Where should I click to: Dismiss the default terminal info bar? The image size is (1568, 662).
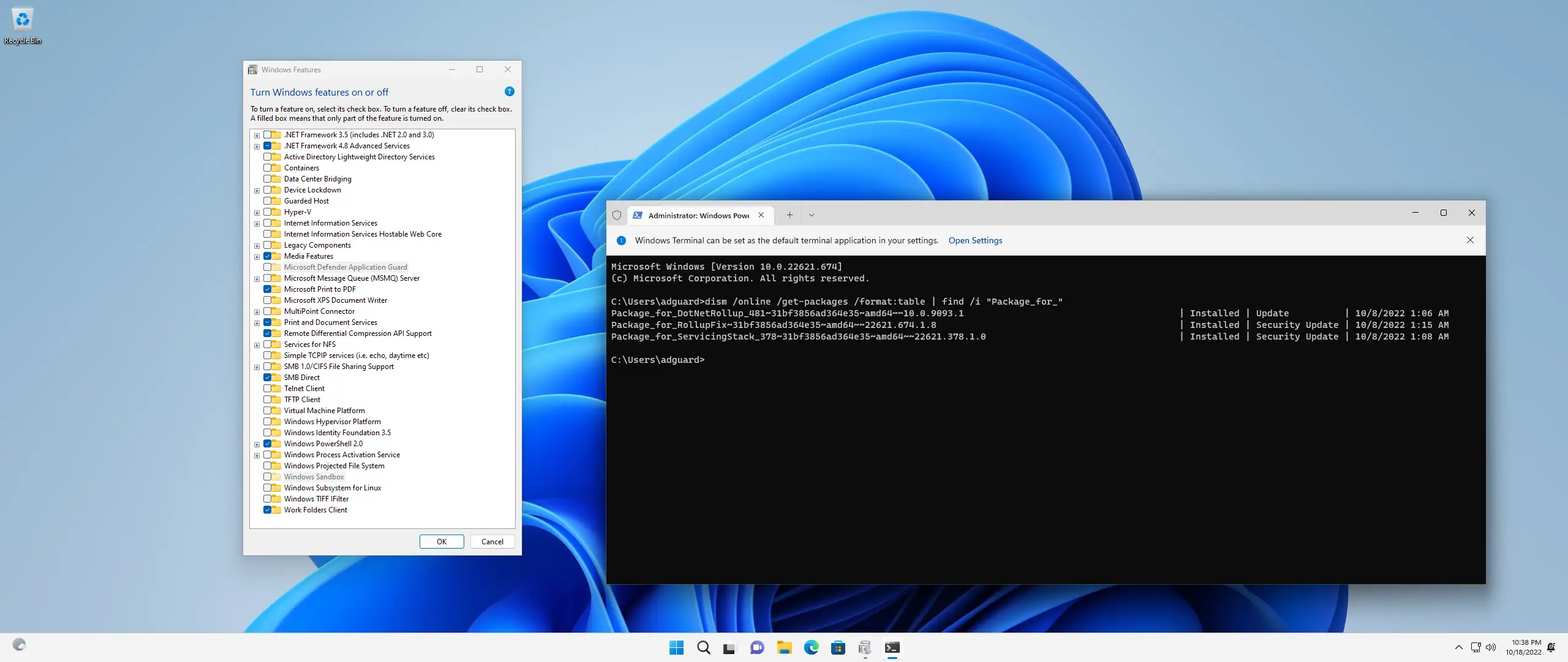(x=1470, y=240)
